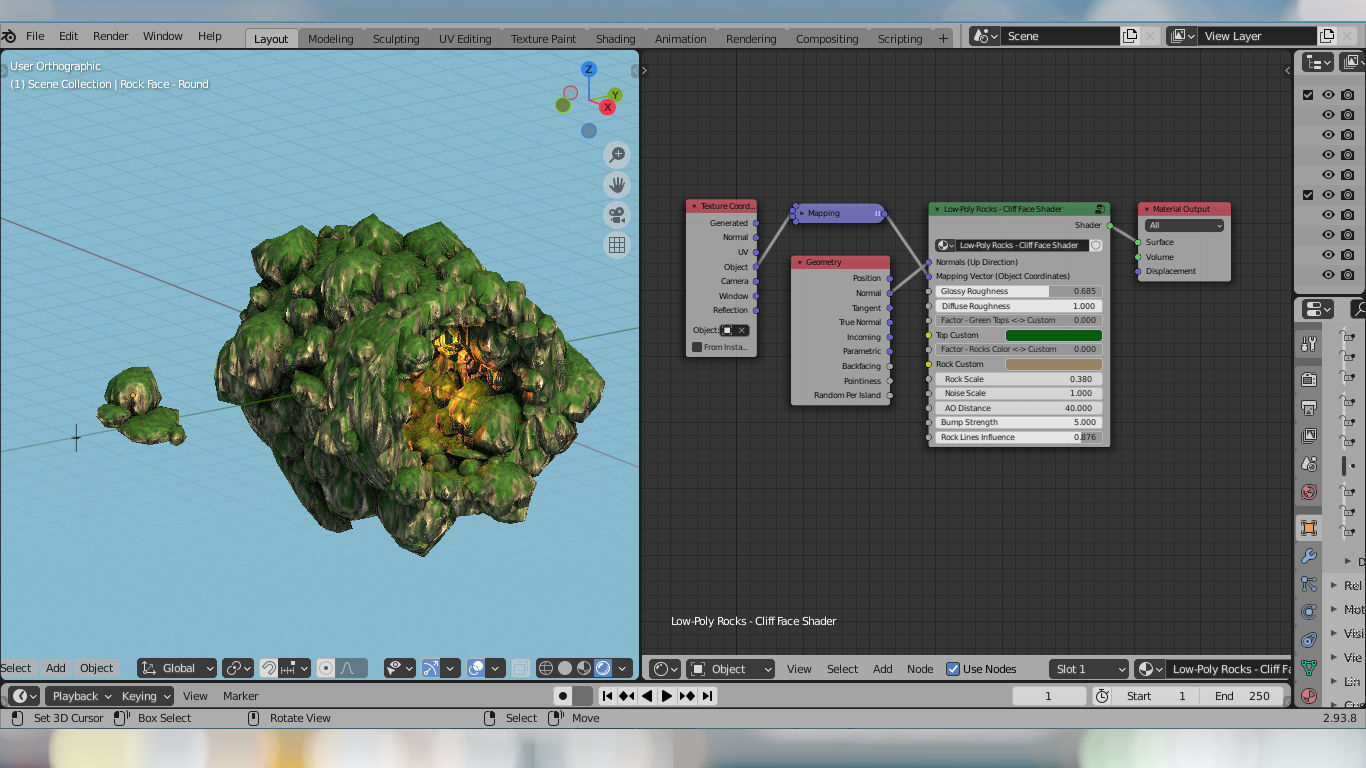Open the Global transform orientation dropdown
Image resolution: width=1366 pixels, height=768 pixels.
pos(177,668)
